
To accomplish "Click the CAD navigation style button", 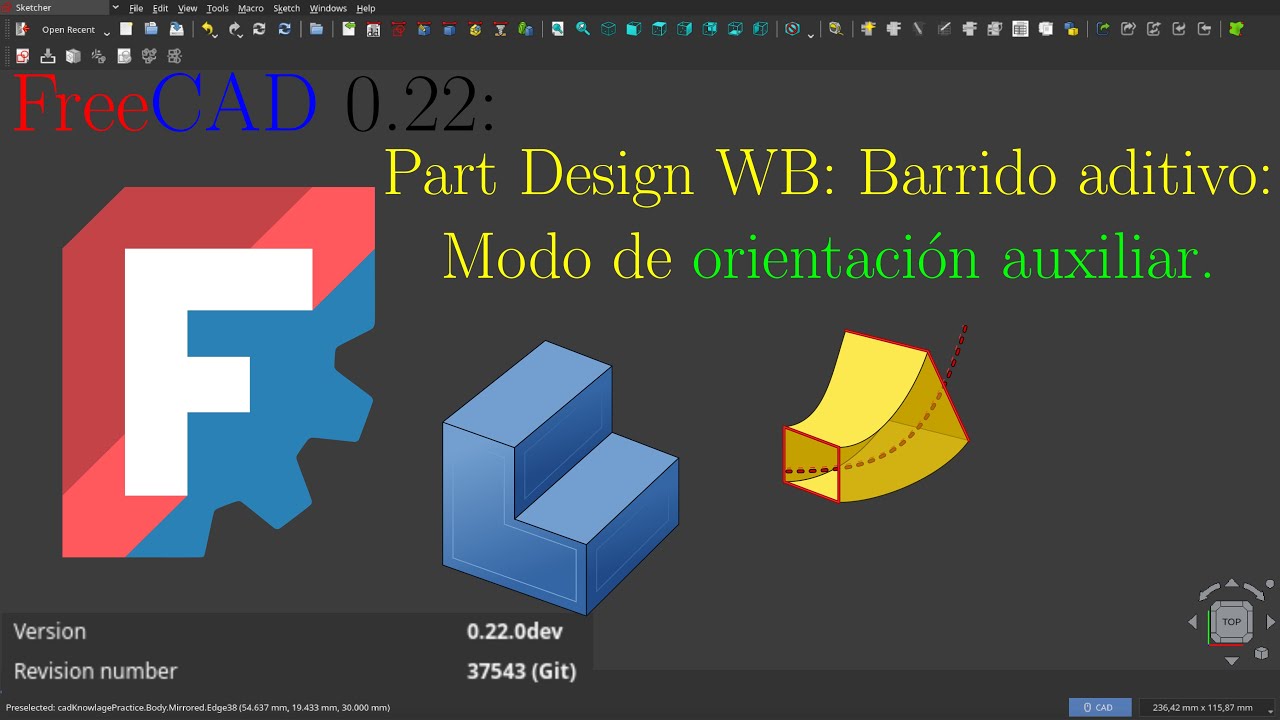I will [1100, 707].
